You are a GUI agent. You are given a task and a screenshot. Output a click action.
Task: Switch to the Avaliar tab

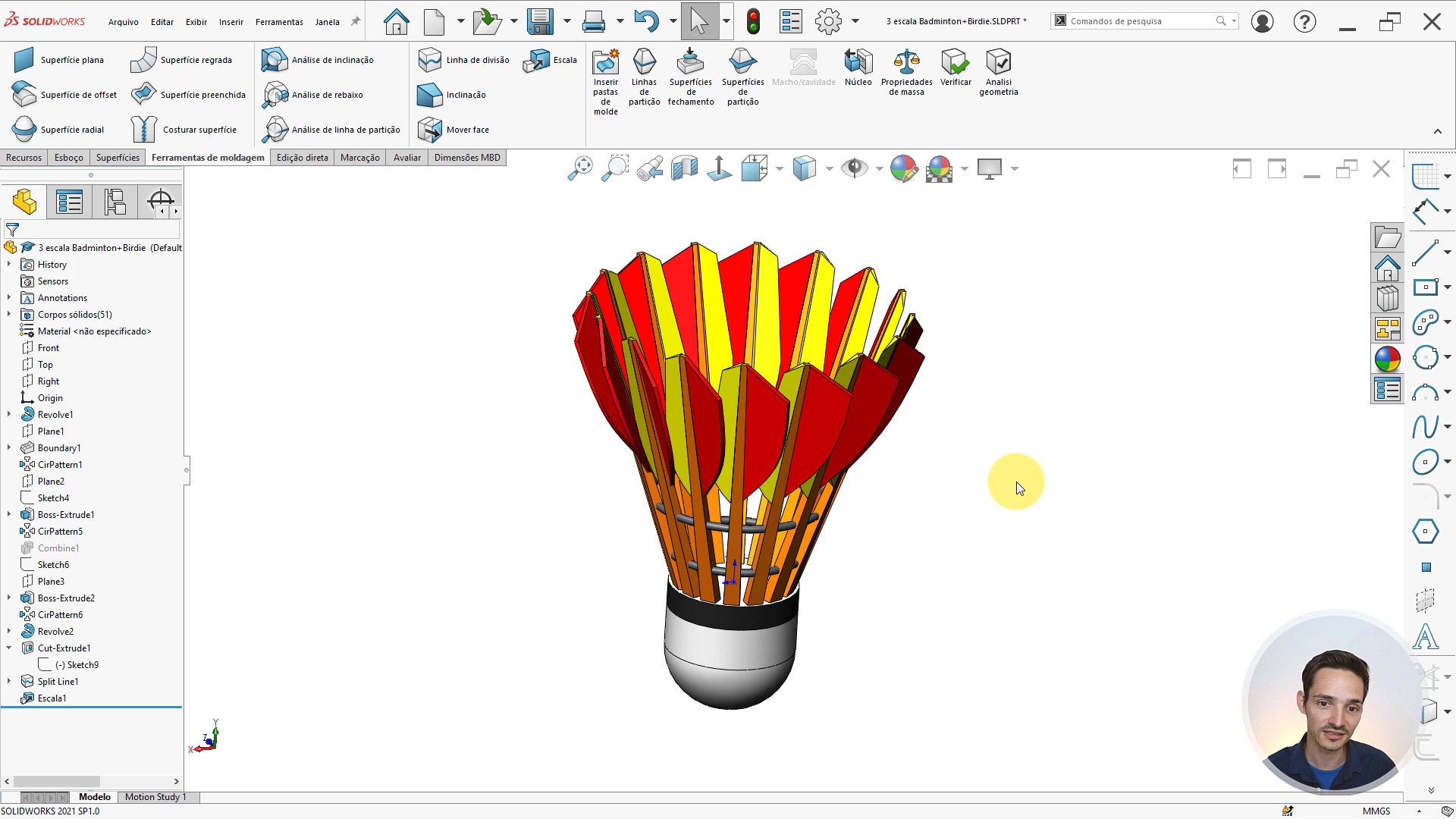407,158
